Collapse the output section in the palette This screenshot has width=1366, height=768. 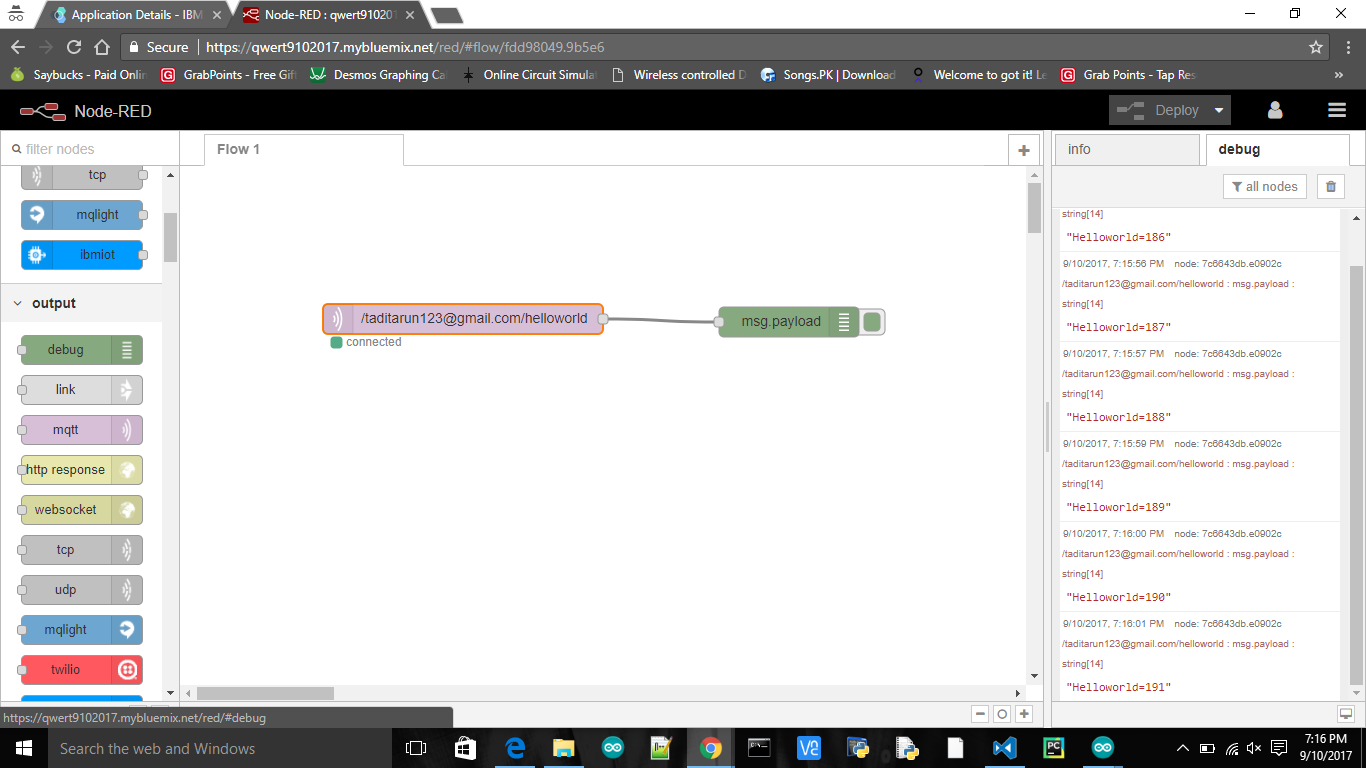pos(17,303)
